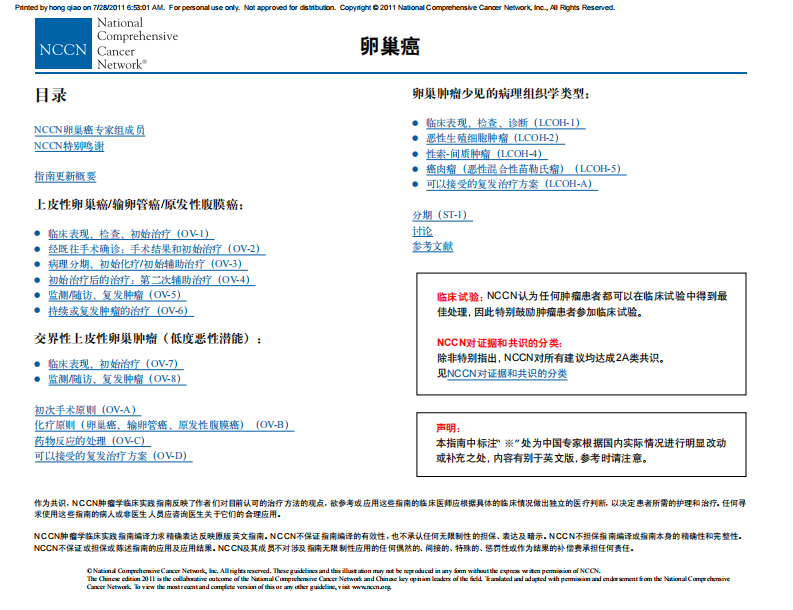Open 化疗原则 (OV-B) link

coord(164,425)
